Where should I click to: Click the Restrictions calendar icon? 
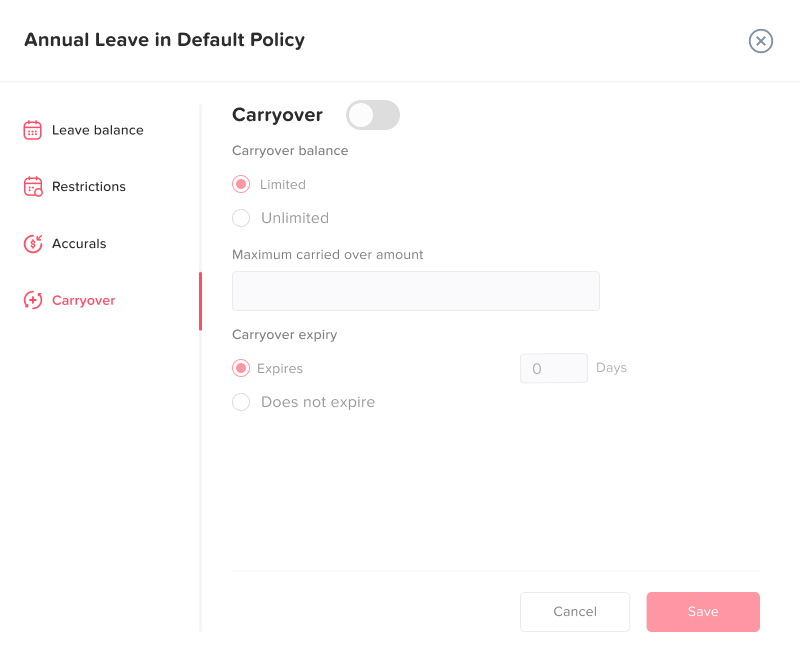(33, 187)
